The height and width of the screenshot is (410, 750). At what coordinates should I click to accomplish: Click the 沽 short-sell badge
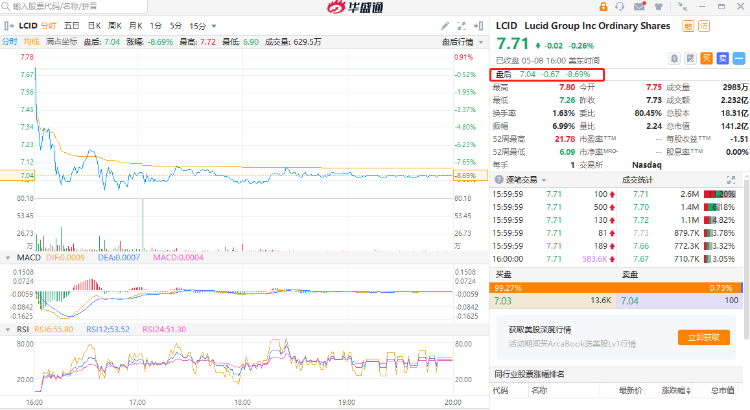pos(704,26)
